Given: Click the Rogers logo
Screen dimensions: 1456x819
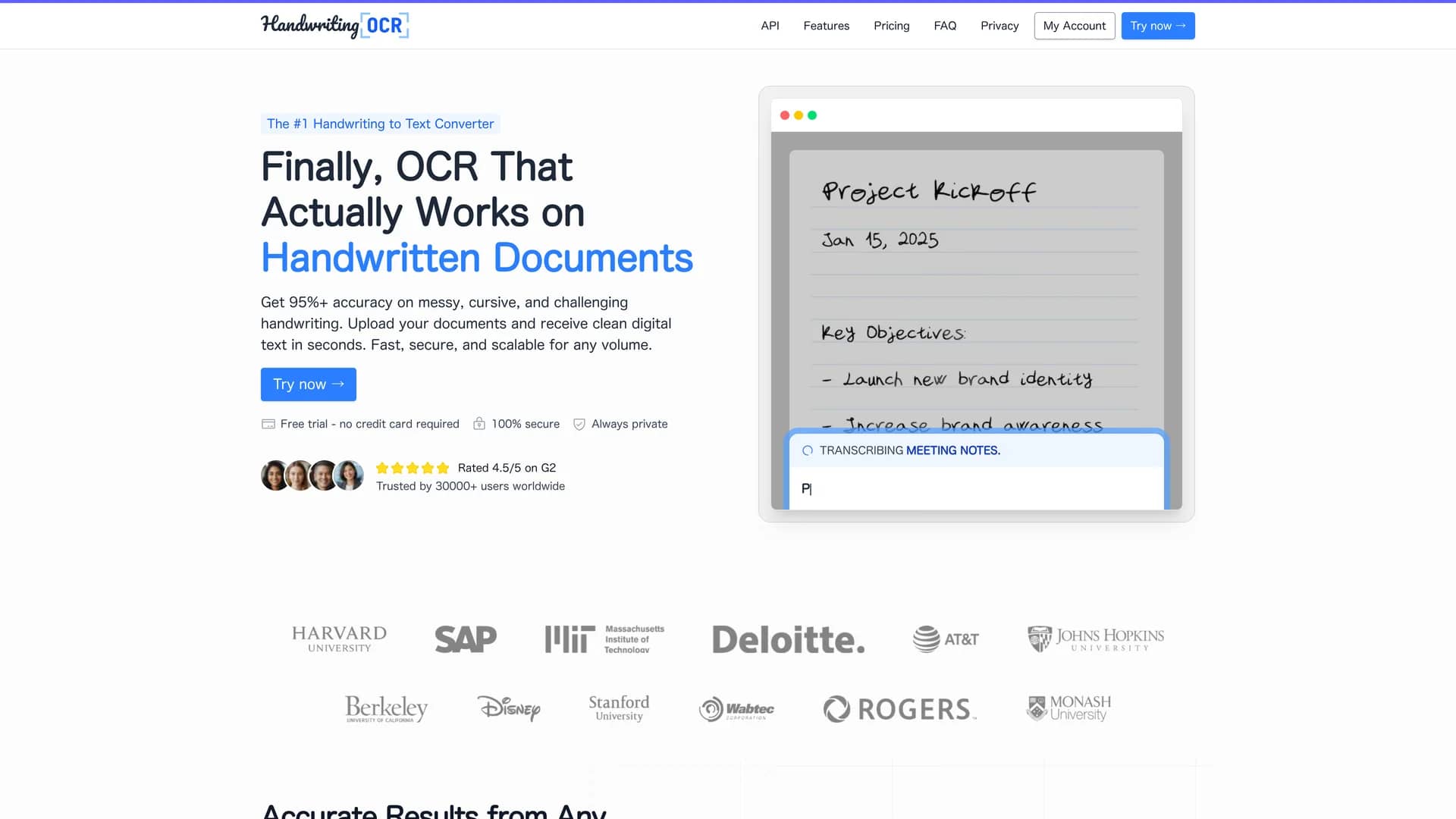Looking at the screenshot, I should point(899,709).
